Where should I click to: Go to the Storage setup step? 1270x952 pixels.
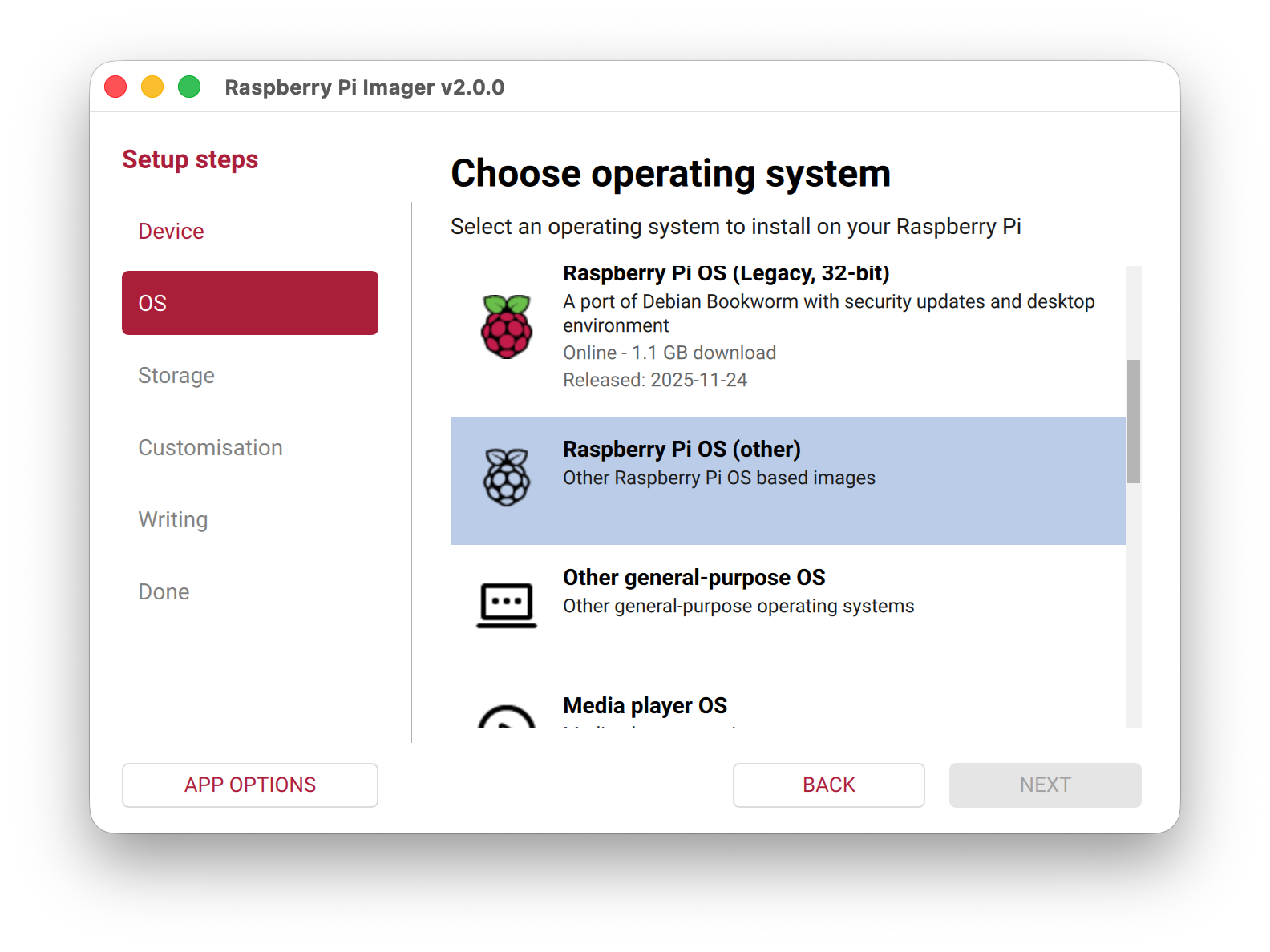coord(176,375)
